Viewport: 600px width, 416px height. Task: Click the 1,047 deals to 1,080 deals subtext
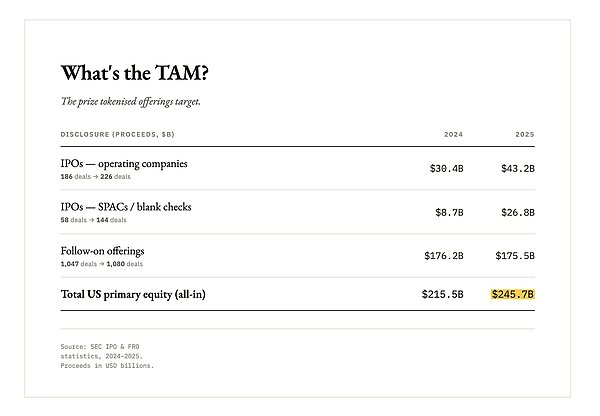coord(101,264)
